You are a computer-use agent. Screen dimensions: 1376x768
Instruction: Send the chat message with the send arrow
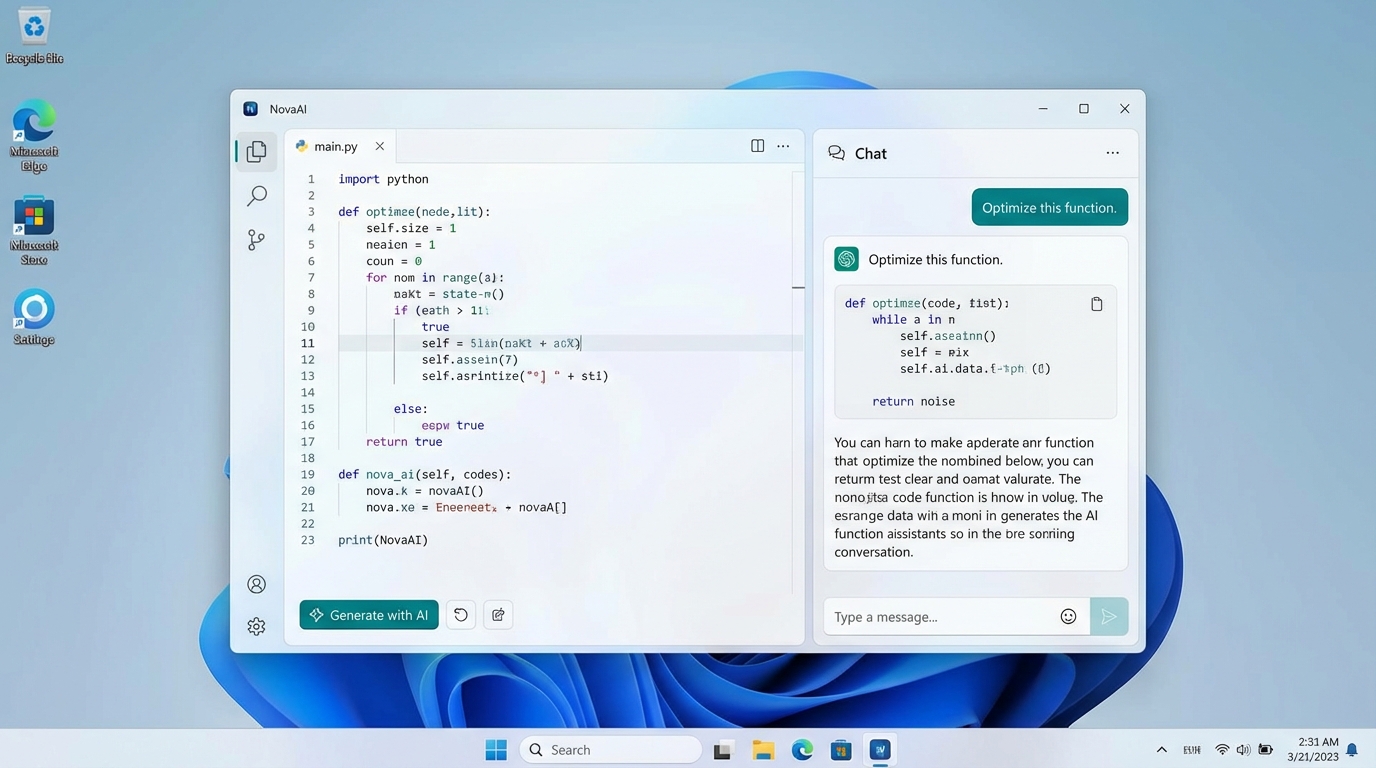[1109, 616]
